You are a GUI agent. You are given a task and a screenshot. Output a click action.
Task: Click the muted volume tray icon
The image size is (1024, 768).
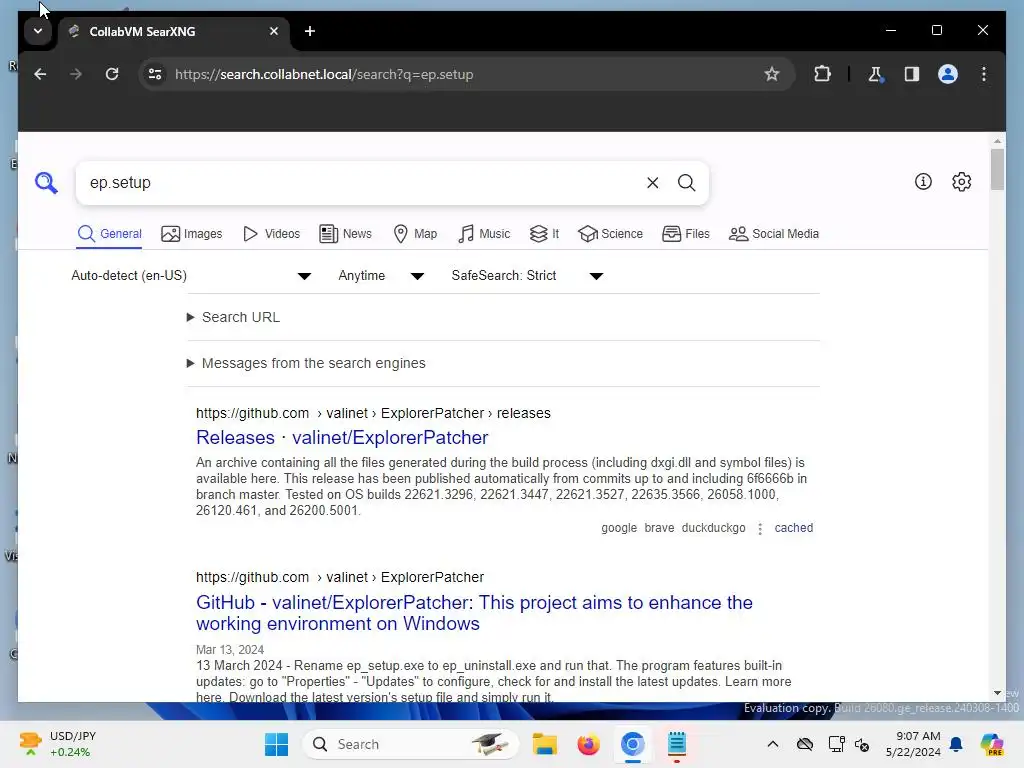point(862,744)
